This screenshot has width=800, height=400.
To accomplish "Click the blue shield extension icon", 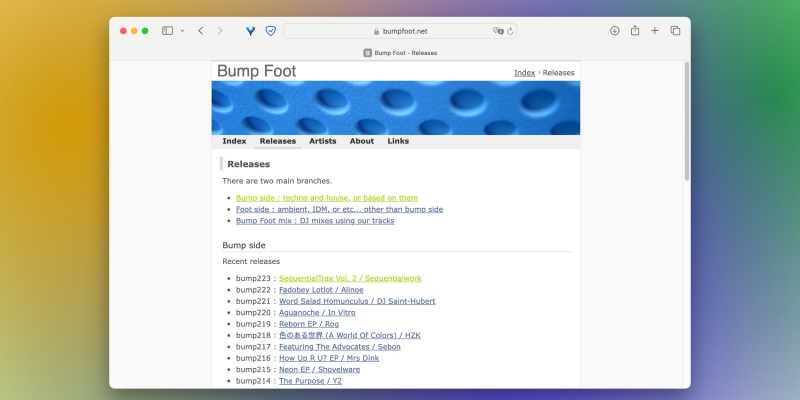I will pos(270,31).
